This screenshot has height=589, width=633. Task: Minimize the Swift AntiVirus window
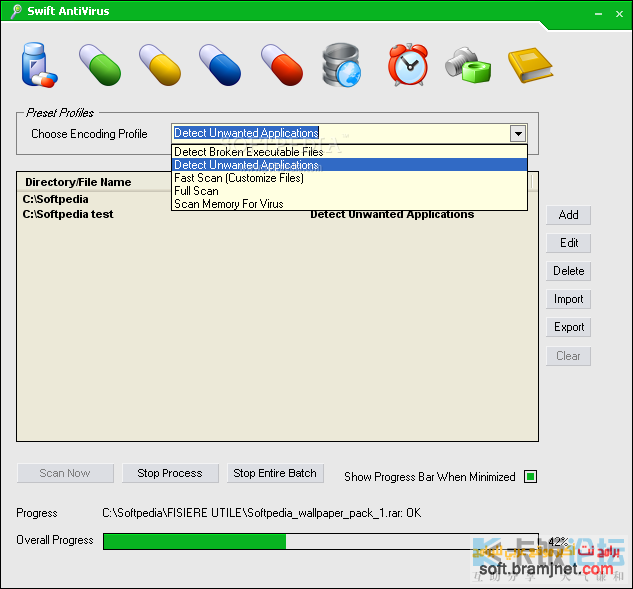[x=598, y=14]
